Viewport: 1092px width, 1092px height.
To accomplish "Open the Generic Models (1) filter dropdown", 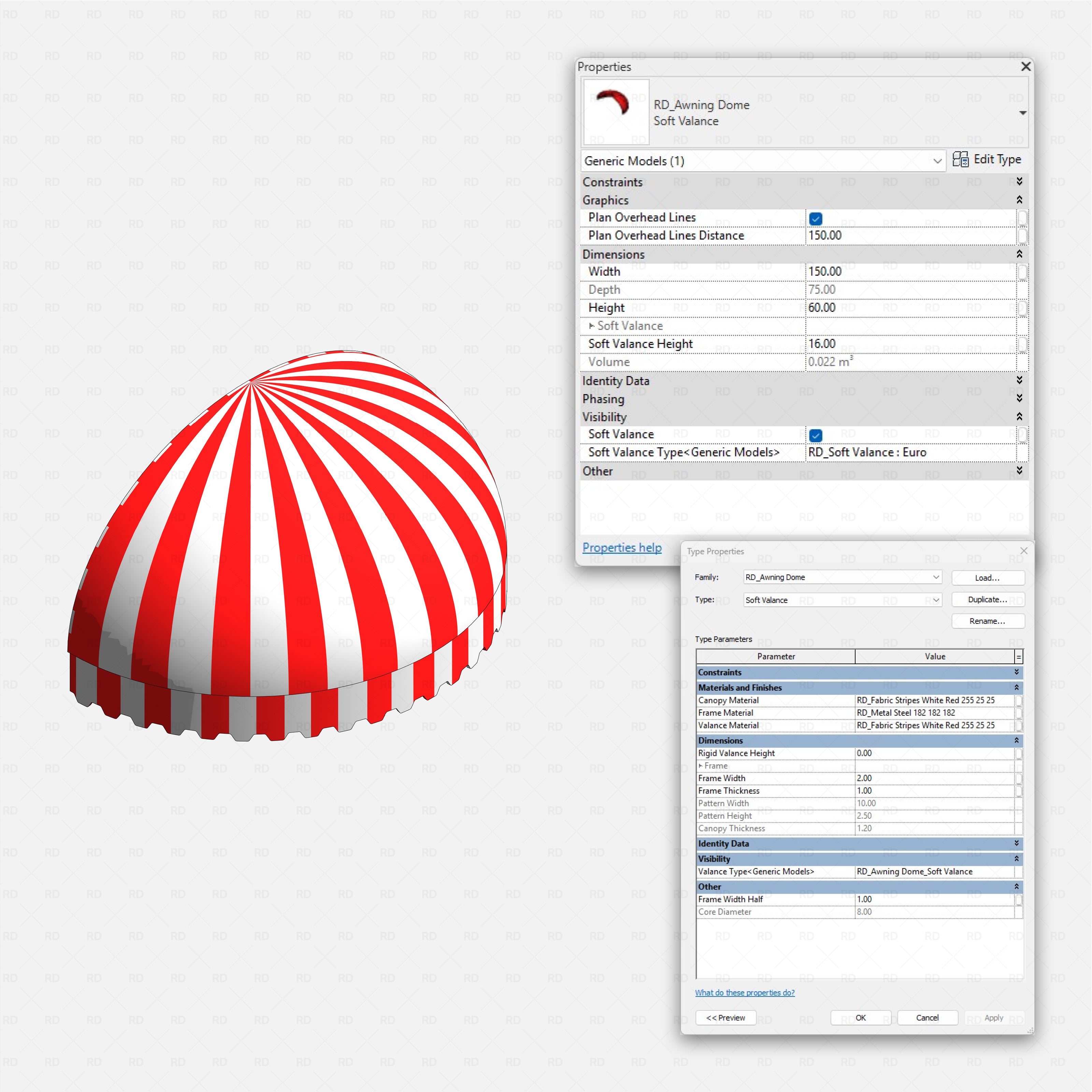I will pyautogui.click(x=764, y=161).
